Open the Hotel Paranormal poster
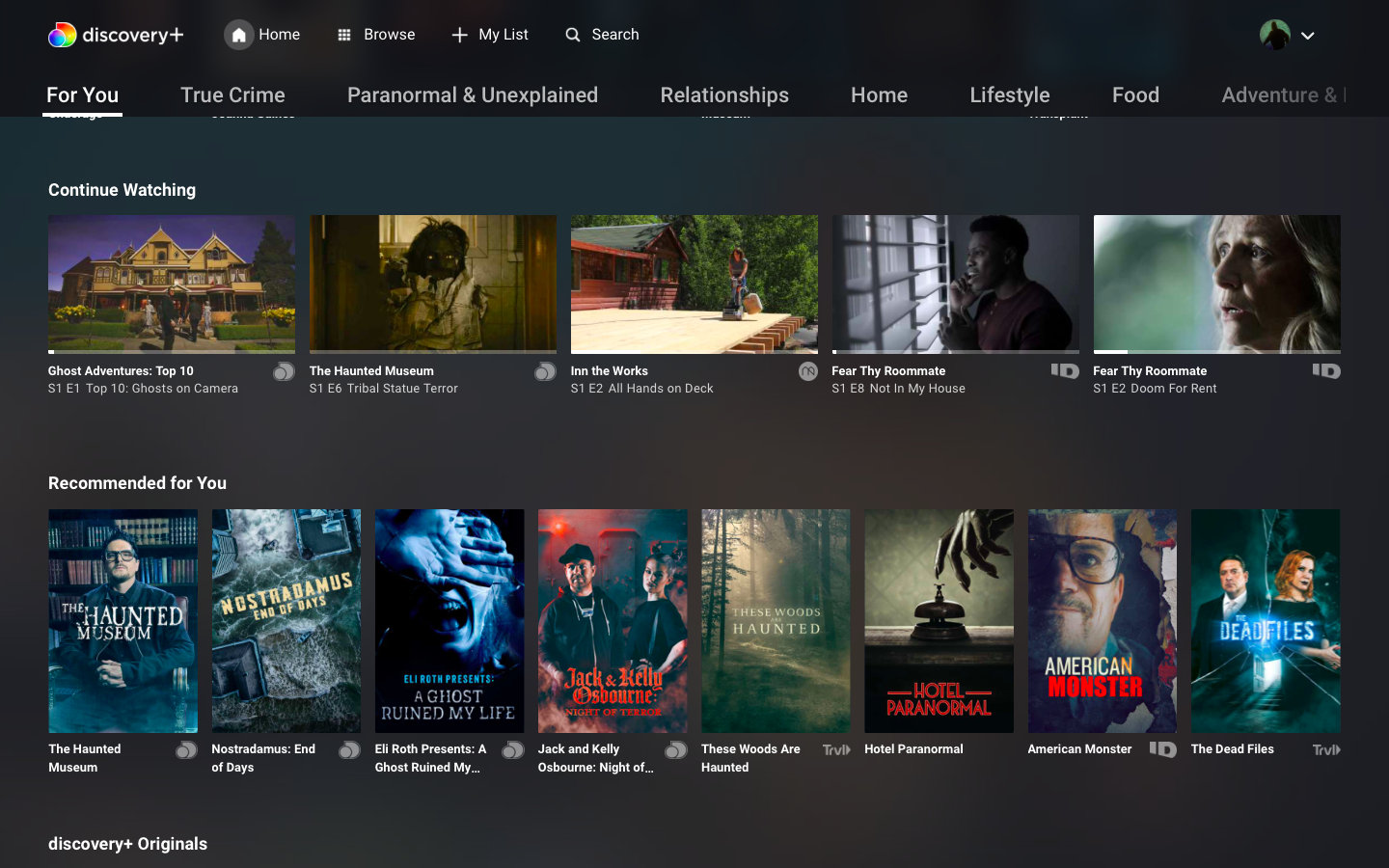Screen dimensions: 1389x868 point(939,621)
